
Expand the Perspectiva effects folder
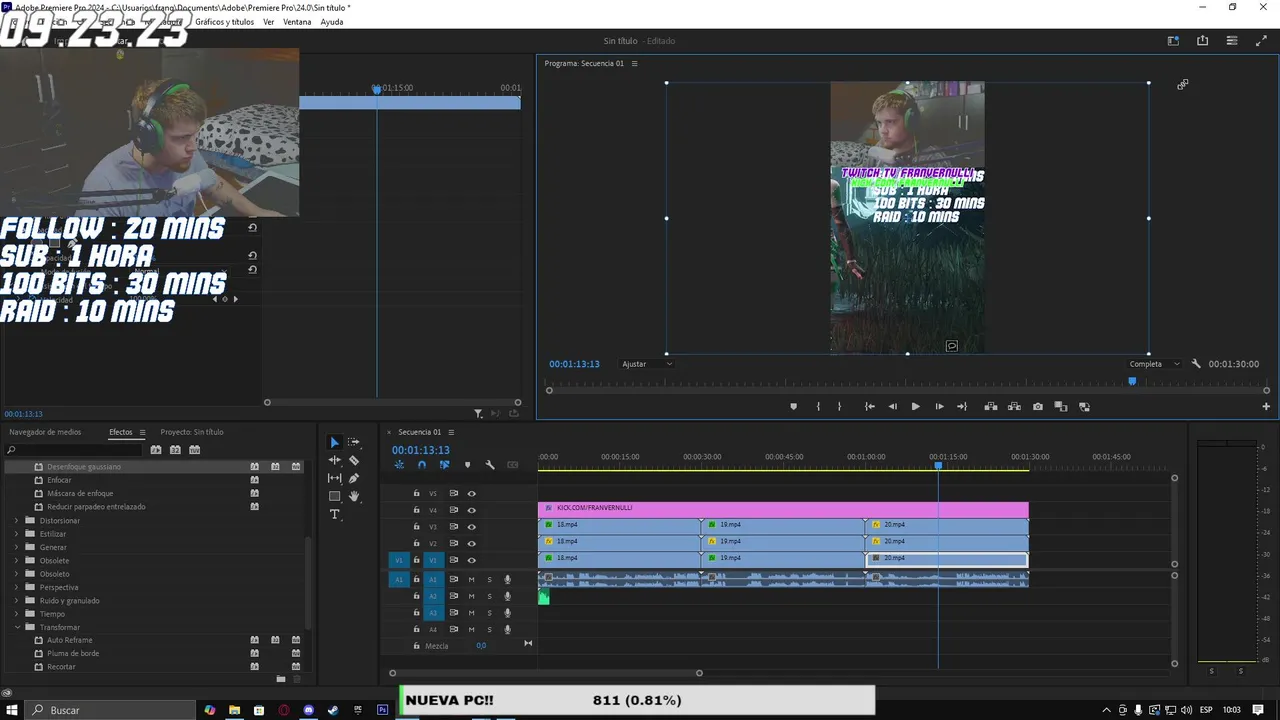16,587
